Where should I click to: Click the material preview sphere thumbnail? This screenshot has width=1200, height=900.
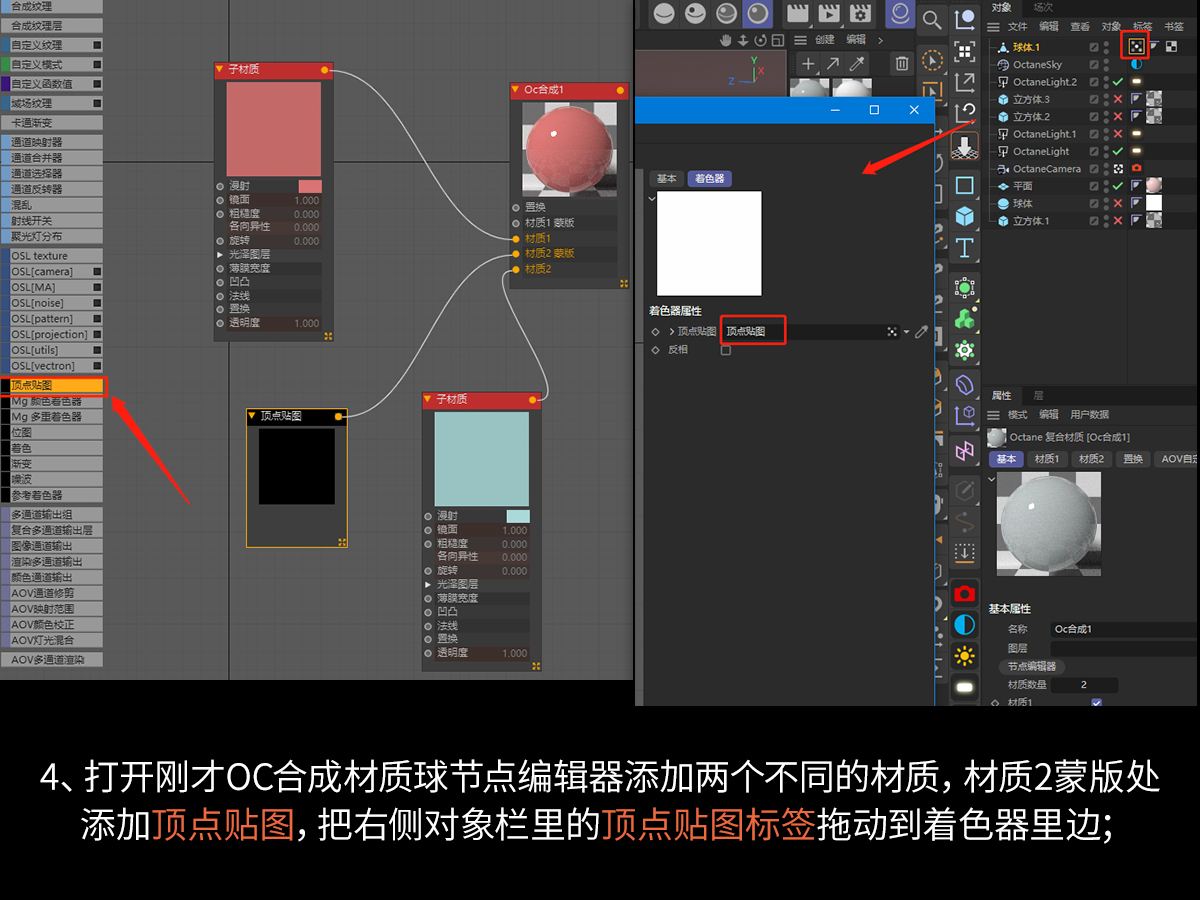pyautogui.click(x=1049, y=523)
